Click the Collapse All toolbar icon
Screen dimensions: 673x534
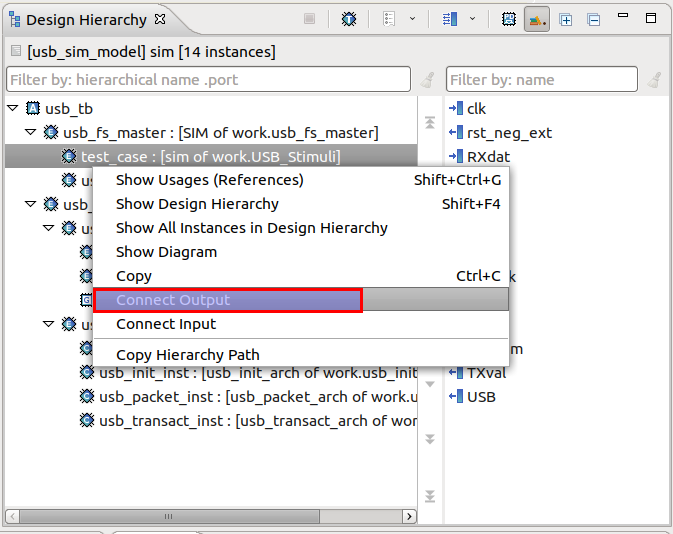coord(594,20)
